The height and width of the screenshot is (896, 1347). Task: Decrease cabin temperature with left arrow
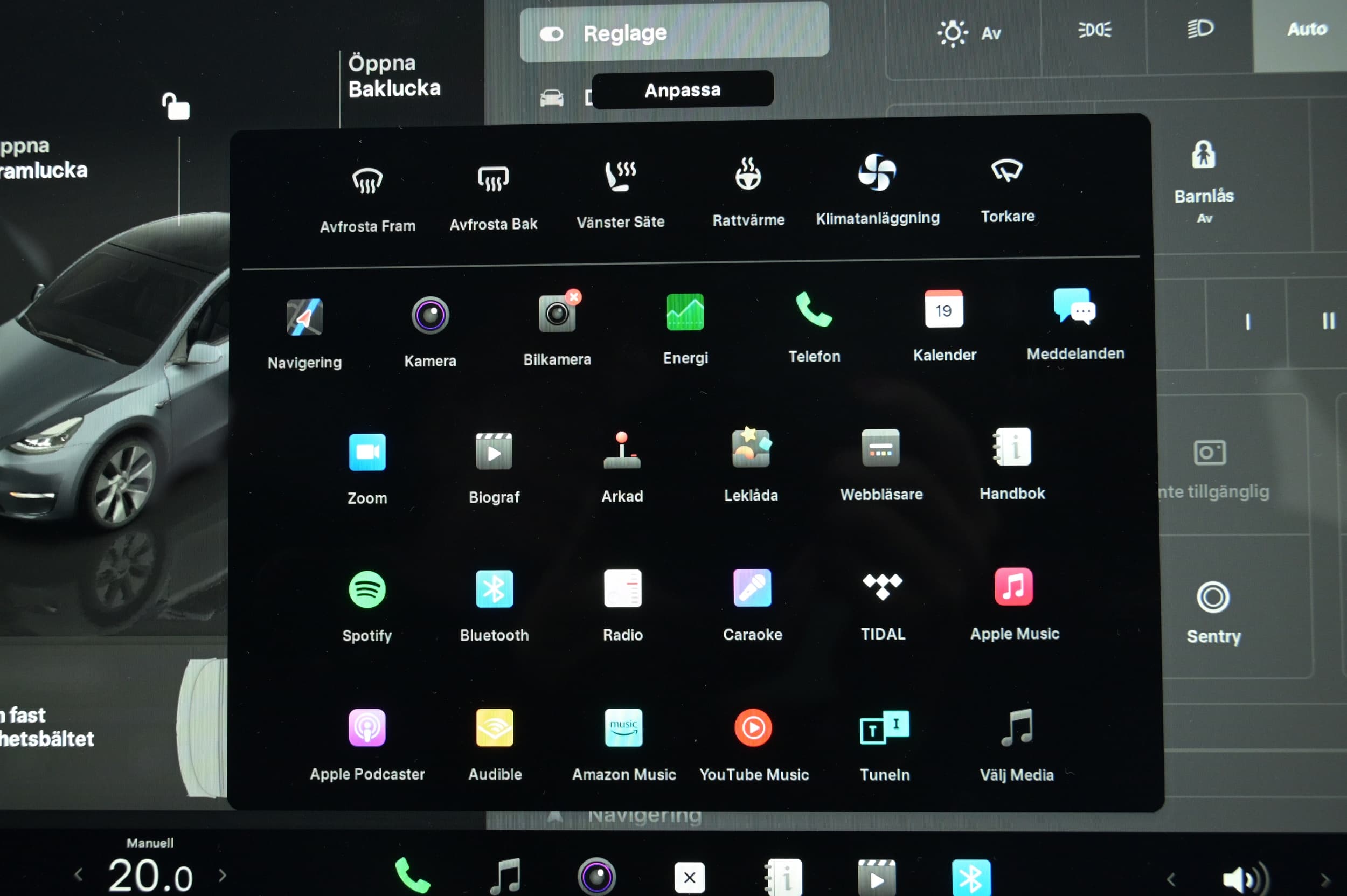click(x=79, y=874)
